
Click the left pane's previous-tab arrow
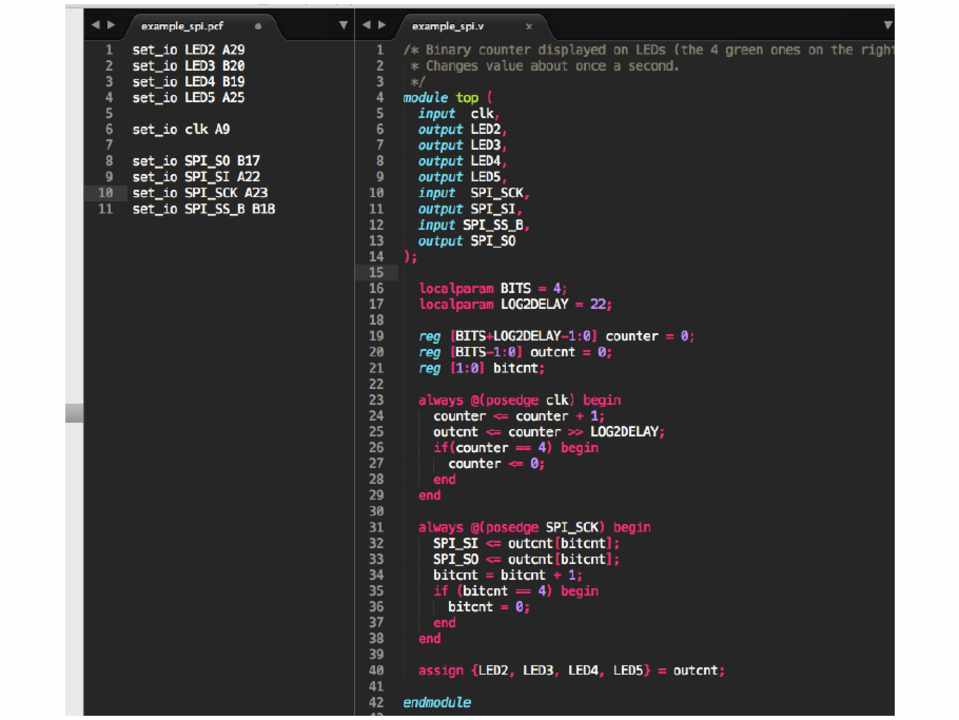[93, 22]
